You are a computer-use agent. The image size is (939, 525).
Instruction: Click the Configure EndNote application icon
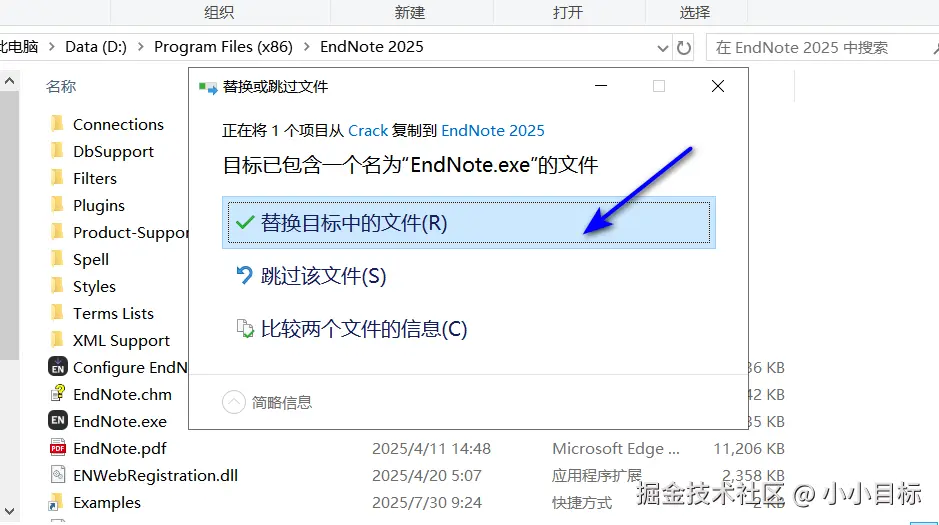(57, 367)
